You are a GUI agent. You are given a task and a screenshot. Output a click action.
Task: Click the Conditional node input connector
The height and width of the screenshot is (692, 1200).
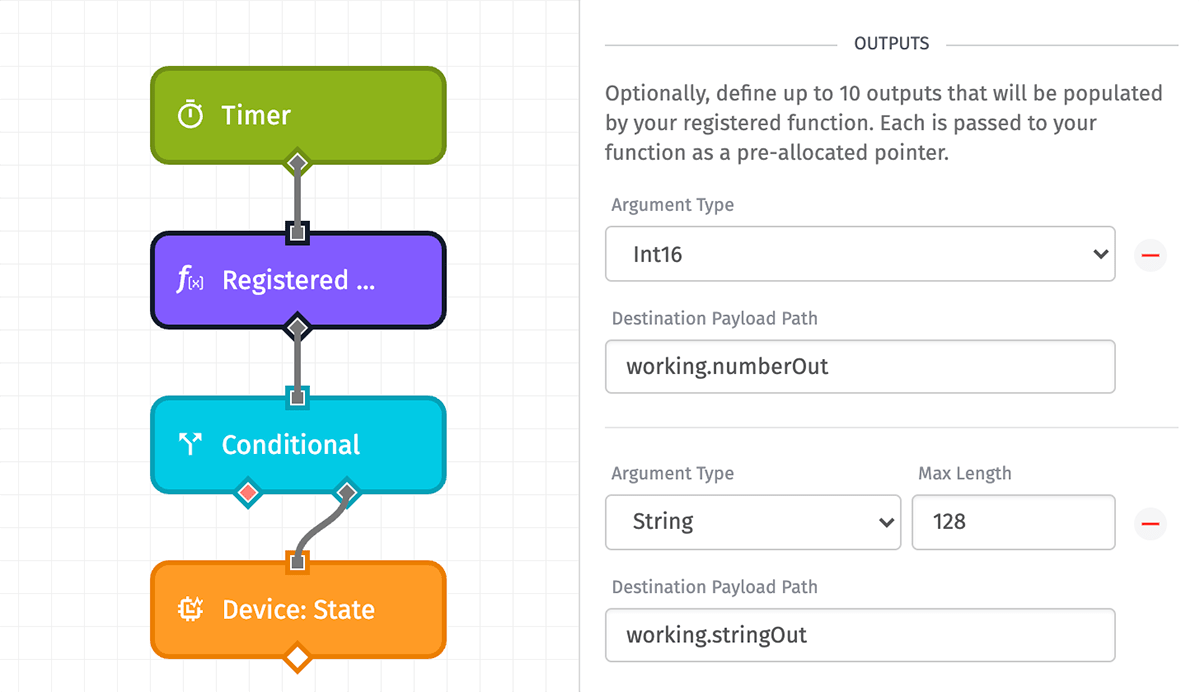[x=297, y=398]
